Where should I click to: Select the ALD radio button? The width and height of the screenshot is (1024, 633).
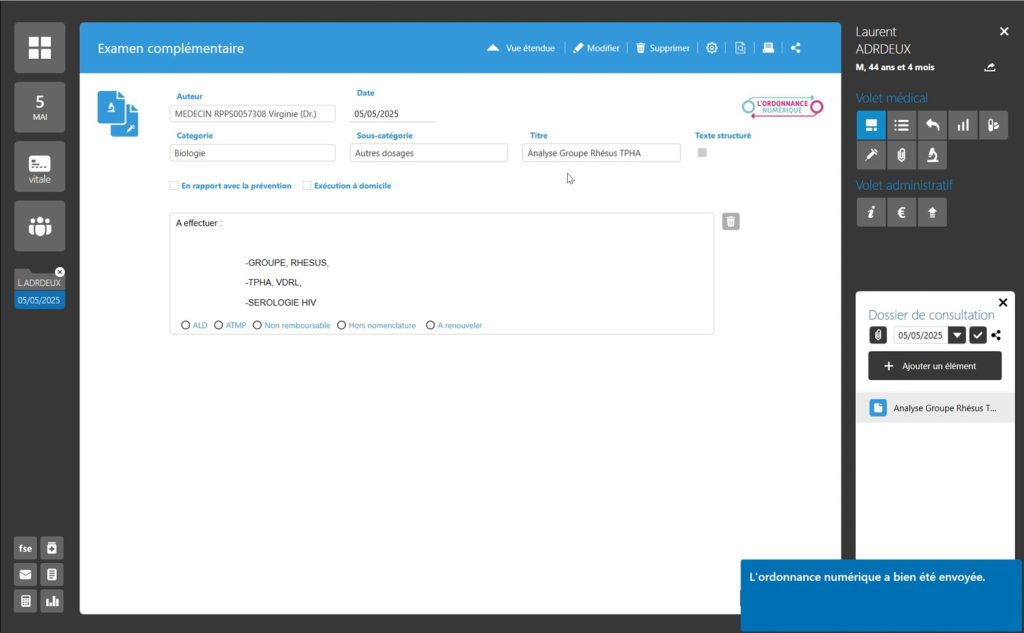click(x=186, y=325)
